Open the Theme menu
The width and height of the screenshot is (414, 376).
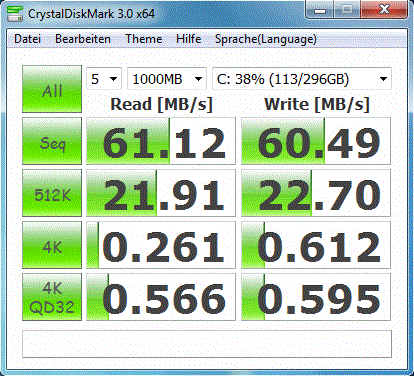(x=144, y=39)
